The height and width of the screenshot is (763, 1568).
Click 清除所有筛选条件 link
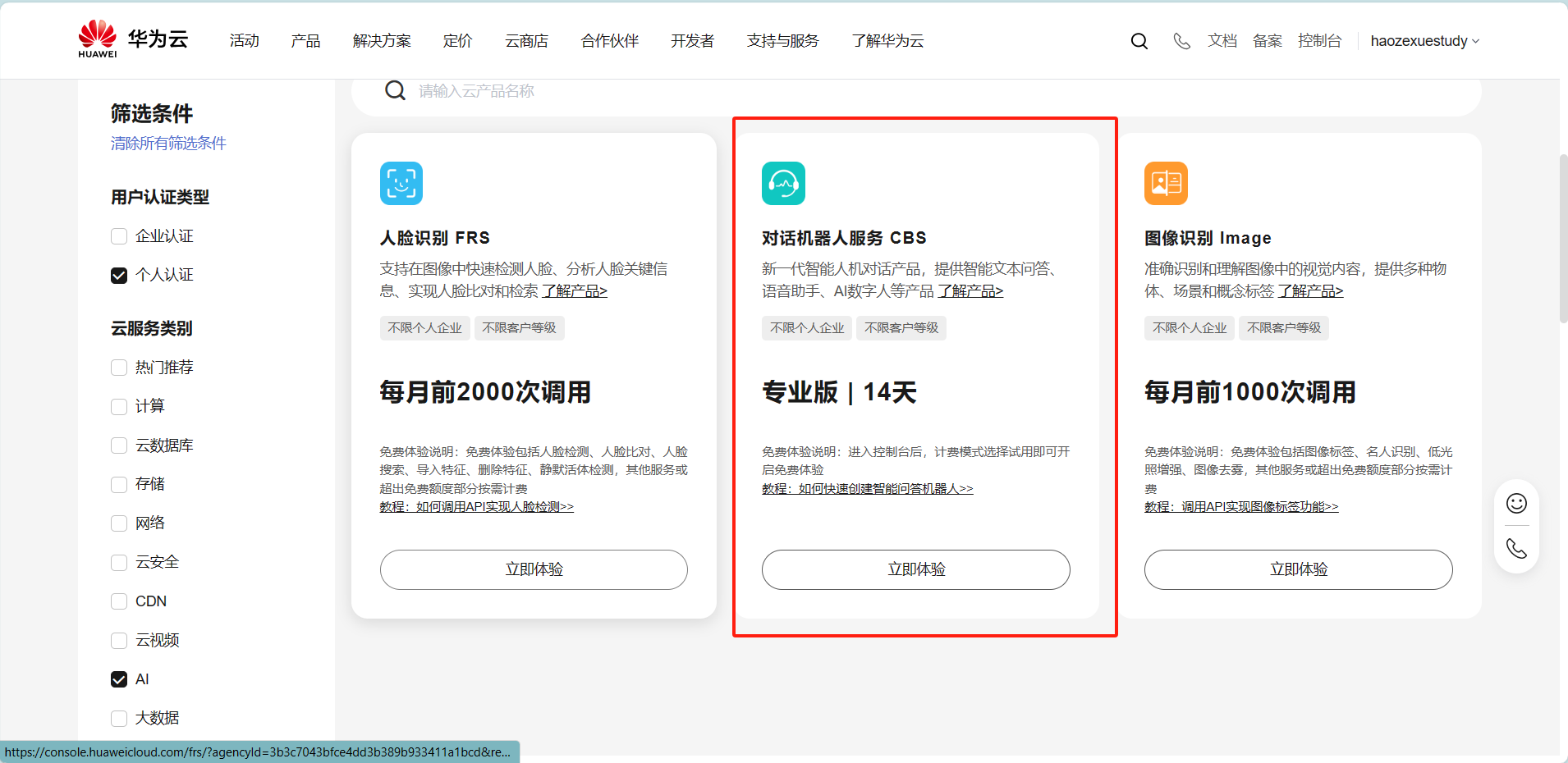168,144
